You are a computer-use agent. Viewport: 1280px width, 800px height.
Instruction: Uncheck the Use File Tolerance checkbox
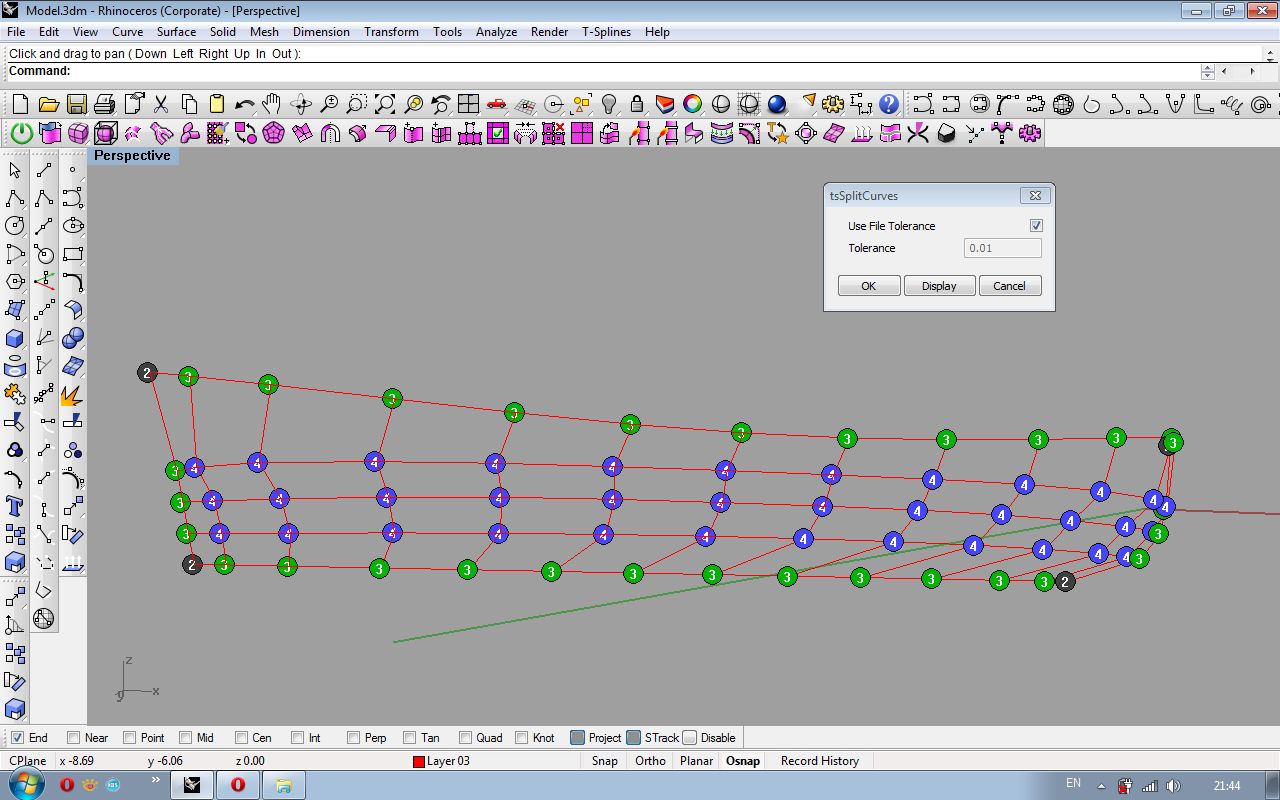click(x=1036, y=226)
